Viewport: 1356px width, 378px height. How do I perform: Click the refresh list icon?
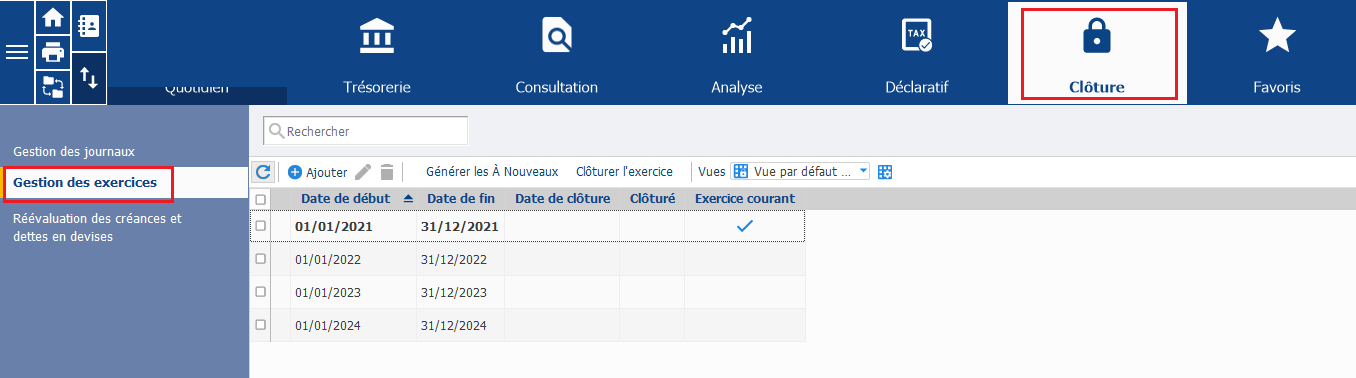(262, 172)
